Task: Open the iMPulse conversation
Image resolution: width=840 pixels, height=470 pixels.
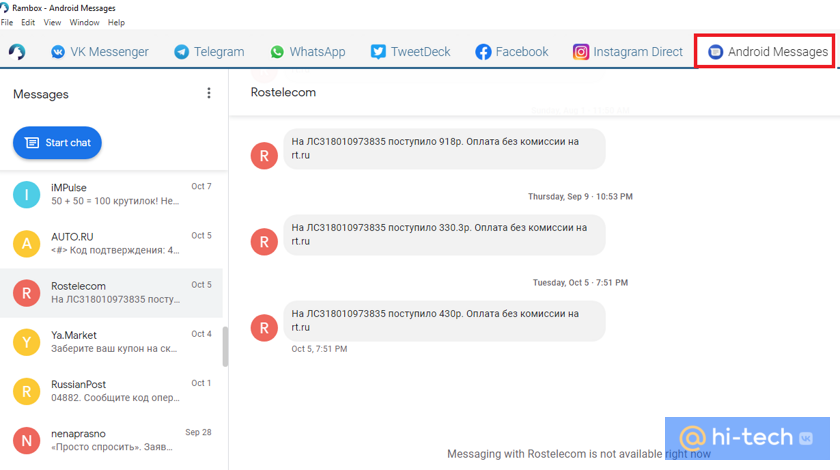Action: (111, 194)
